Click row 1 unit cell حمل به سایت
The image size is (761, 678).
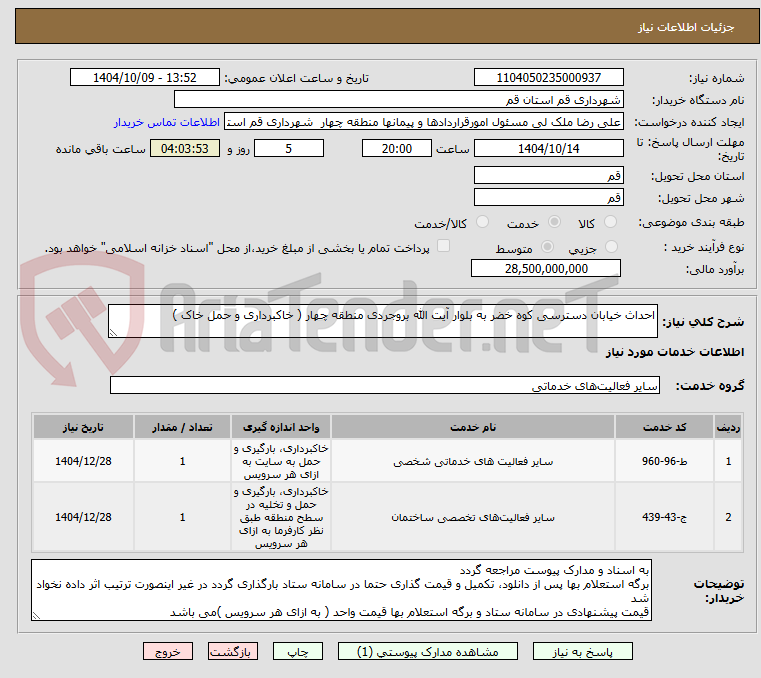pyautogui.click(x=281, y=461)
